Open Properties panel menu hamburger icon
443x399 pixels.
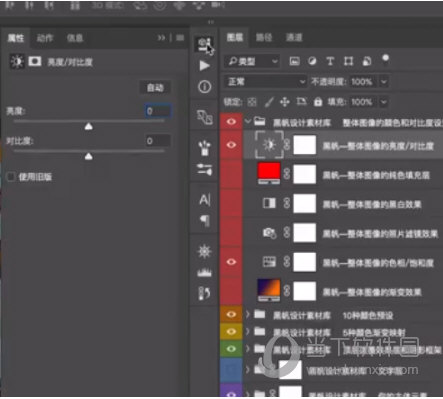[x=180, y=38]
